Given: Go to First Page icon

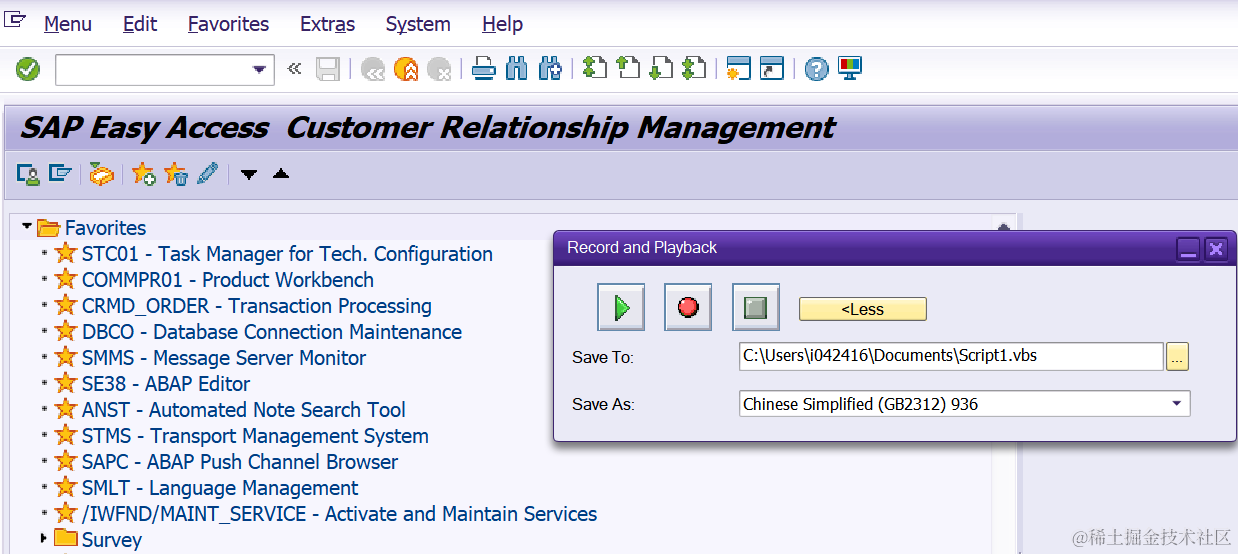Looking at the screenshot, I should click(x=595, y=69).
